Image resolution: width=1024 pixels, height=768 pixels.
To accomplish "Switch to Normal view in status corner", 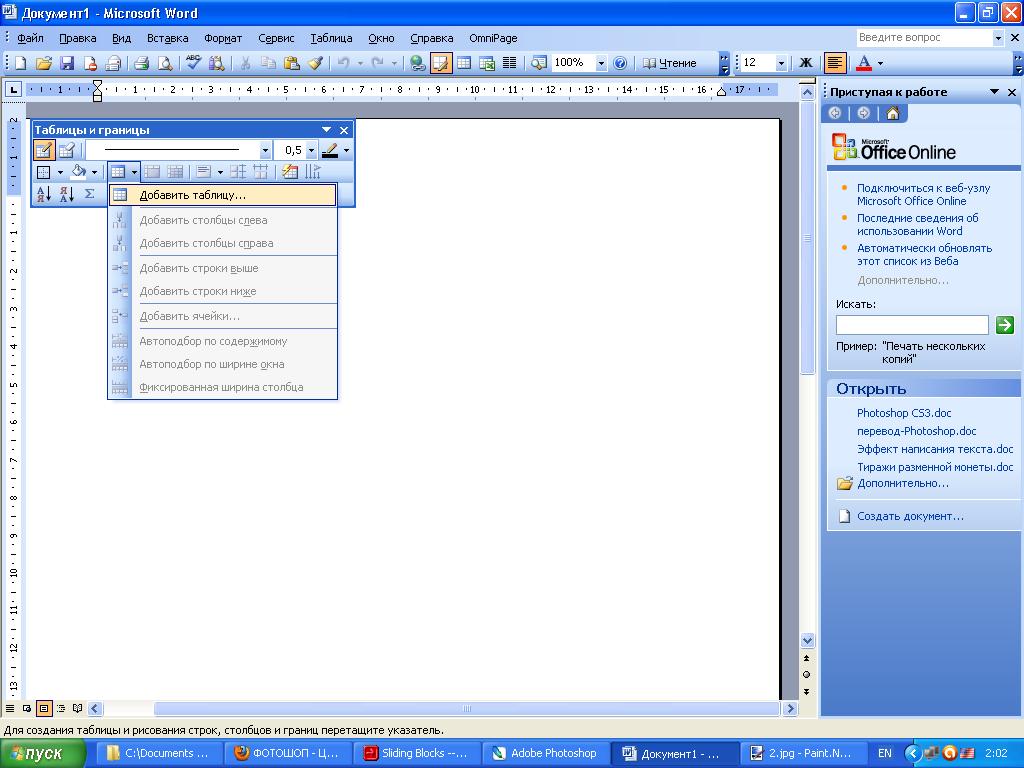I will pyautogui.click(x=10, y=708).
